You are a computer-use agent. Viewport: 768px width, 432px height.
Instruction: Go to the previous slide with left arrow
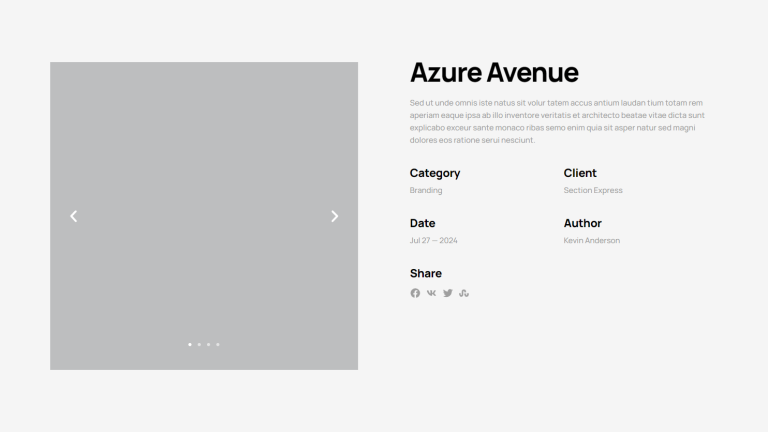73,216
